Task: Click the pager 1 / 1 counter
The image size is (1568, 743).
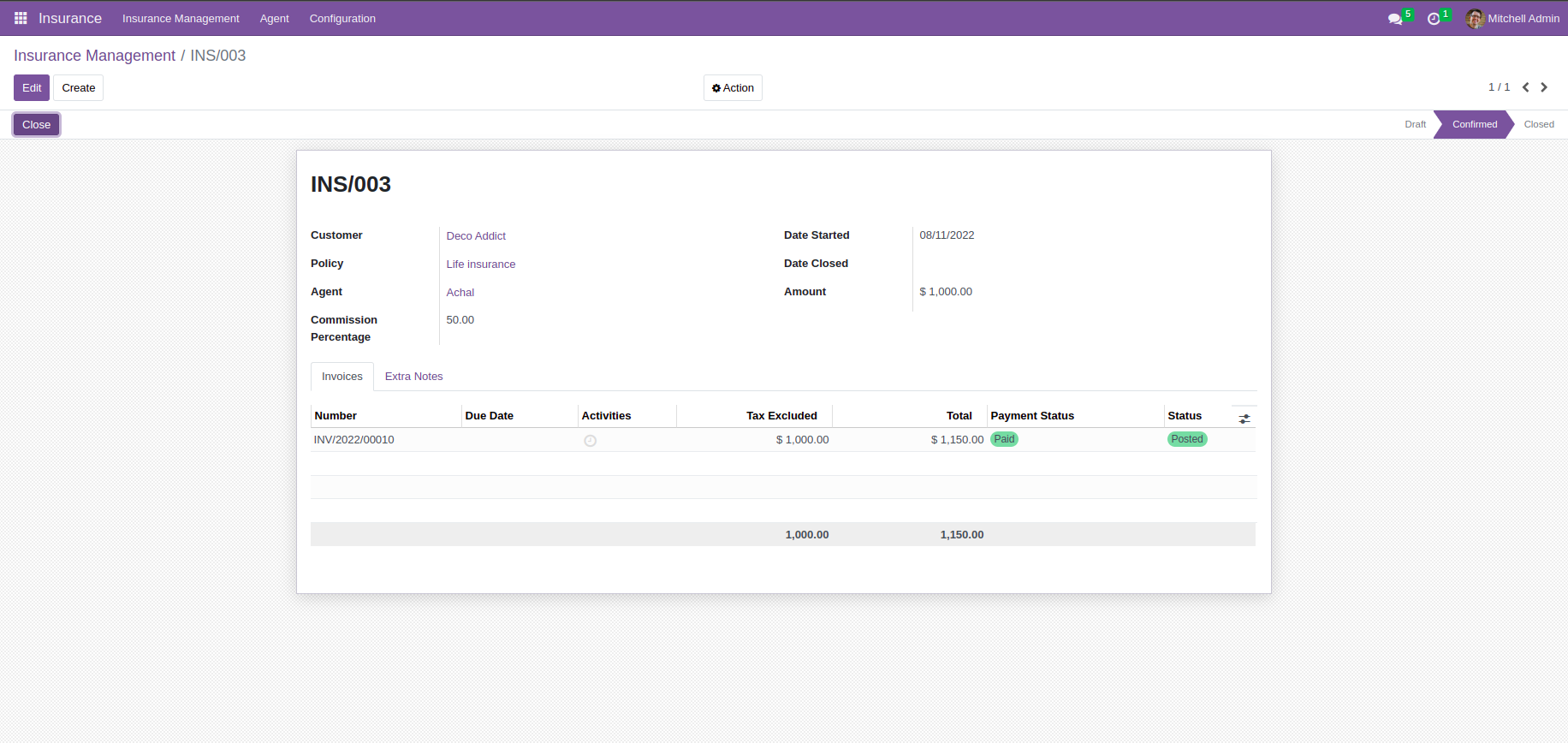Action: point(1499,87)
